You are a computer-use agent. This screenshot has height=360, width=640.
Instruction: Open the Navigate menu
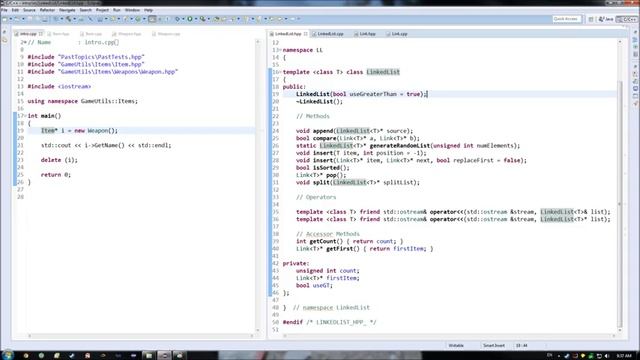[67, 10]
